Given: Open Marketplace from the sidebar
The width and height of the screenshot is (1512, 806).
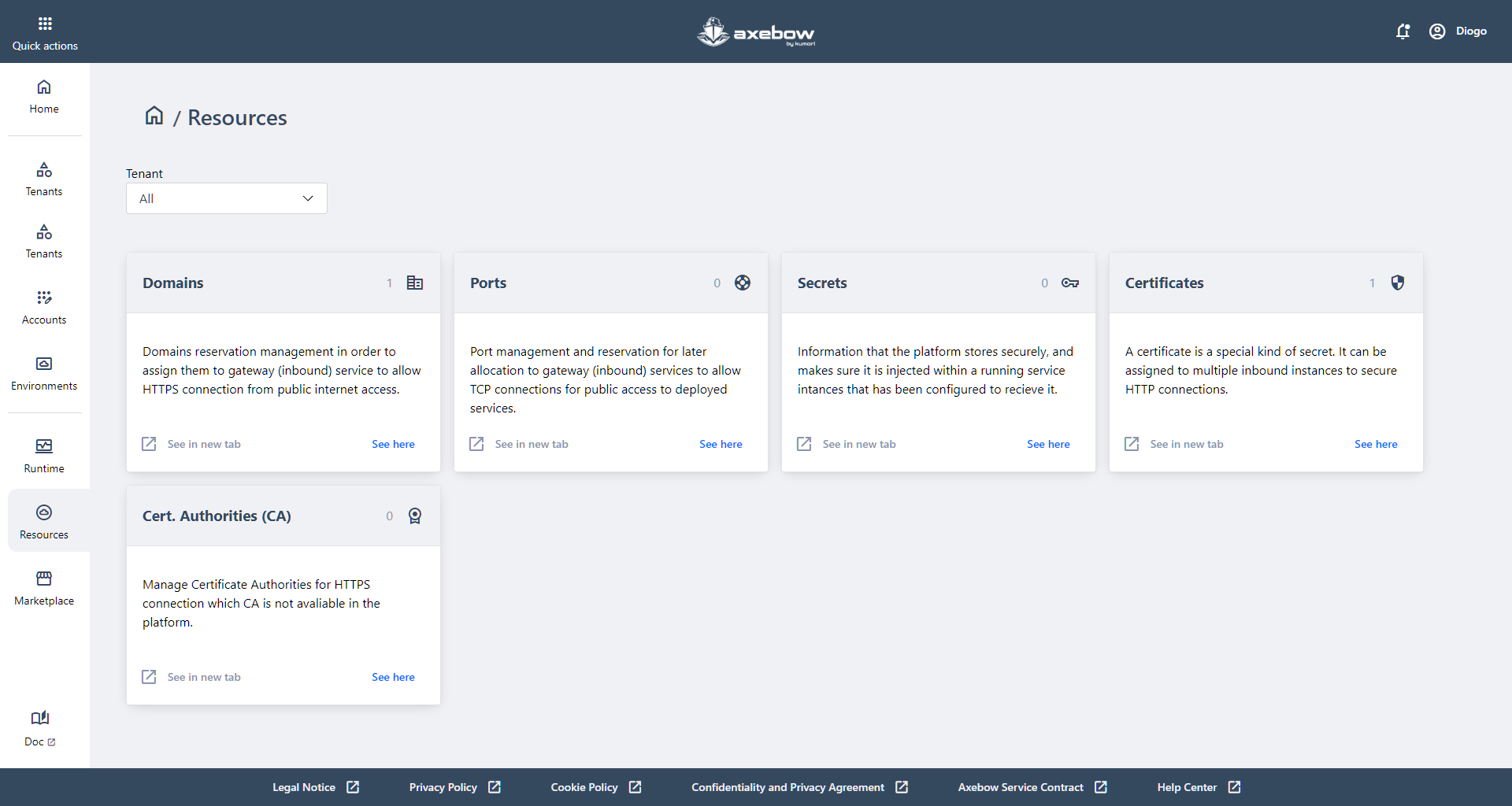Looking at the screenshot, I should [x=44, y=588].
